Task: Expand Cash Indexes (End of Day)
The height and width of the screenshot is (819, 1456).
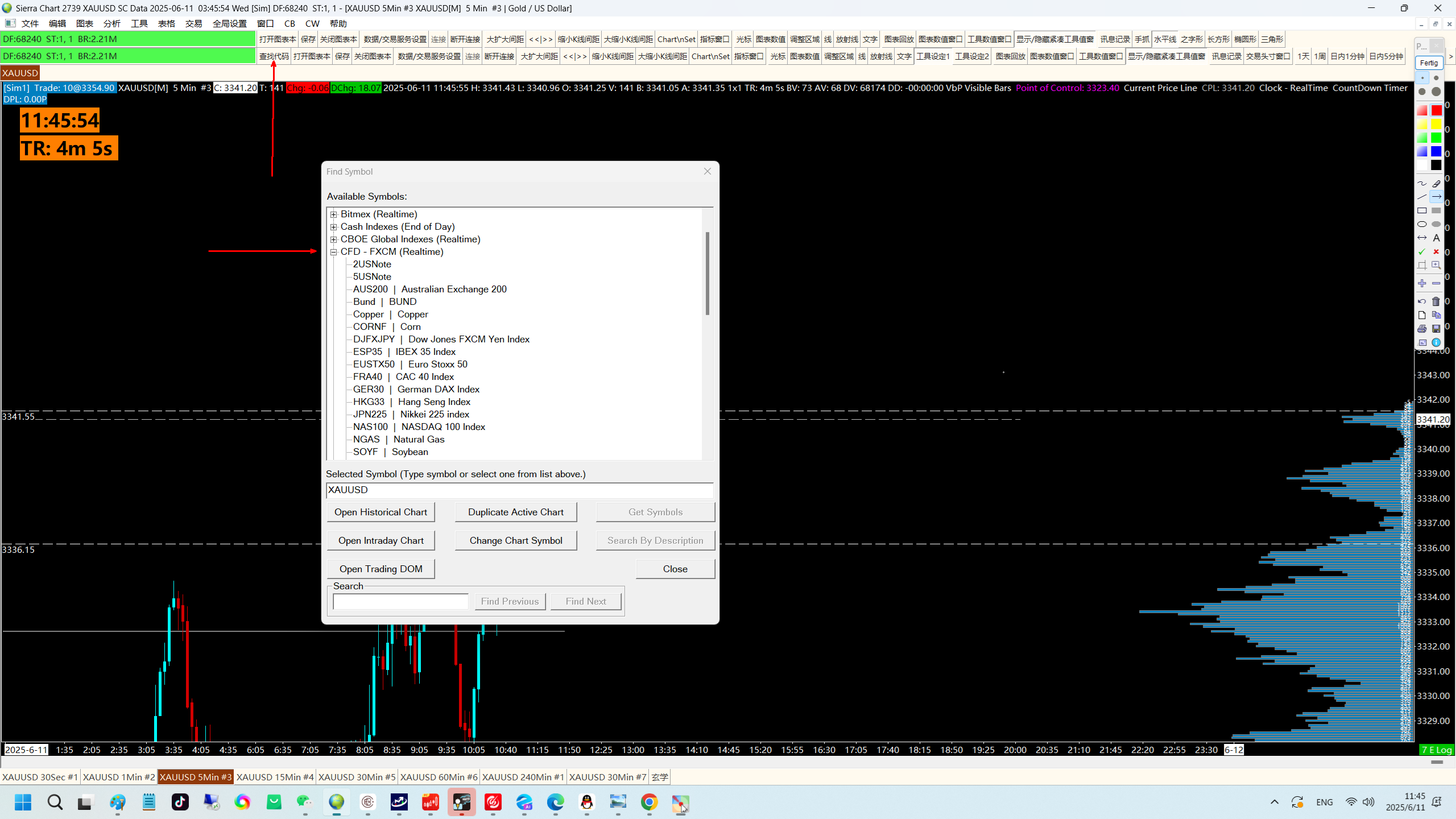Action: click(334, 227)
